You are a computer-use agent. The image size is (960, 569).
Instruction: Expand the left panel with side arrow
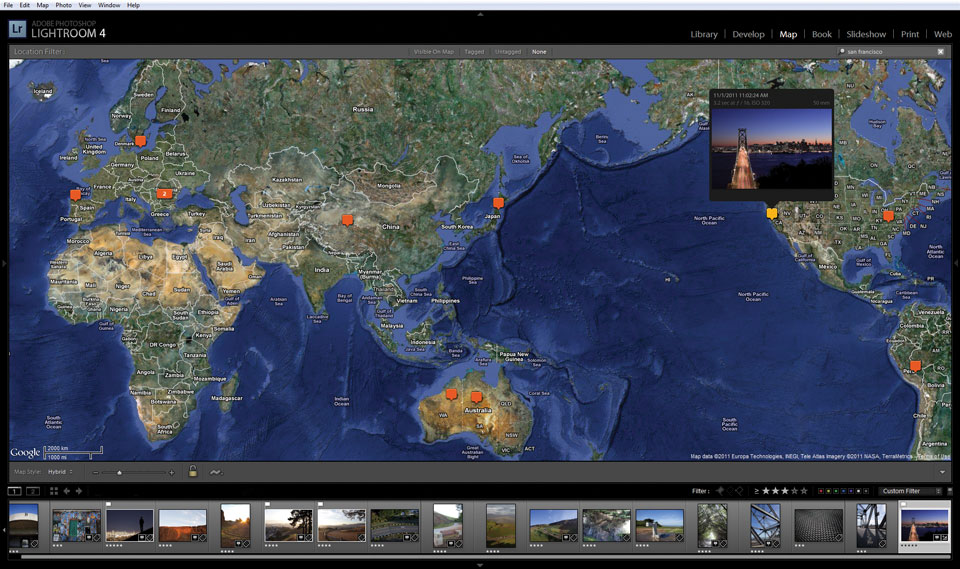pyautogui.click(x=4, y=263)
